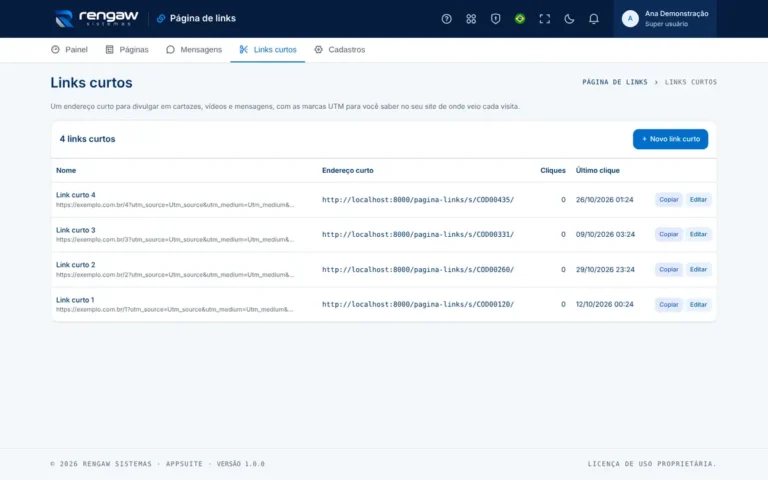This screenshot has width=768, height=480.
Task: Switch to the Páginas tab
Action: point(127,49)
